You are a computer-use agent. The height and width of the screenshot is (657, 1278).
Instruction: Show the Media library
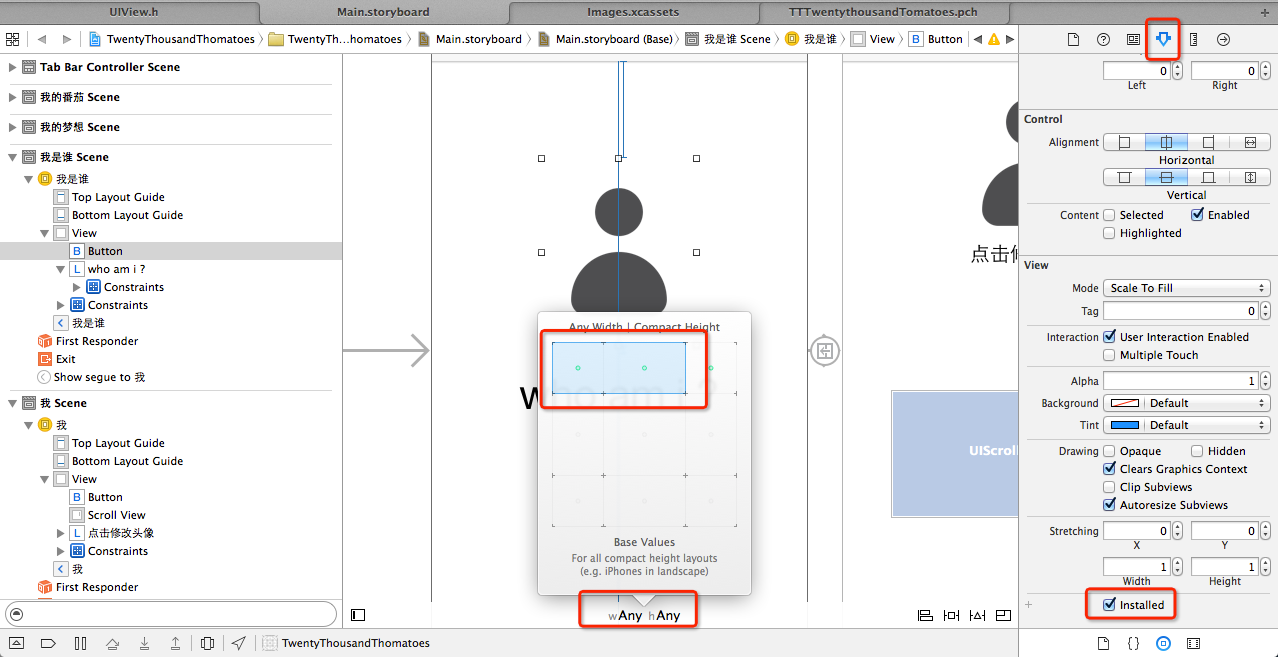click(1193, 643)
